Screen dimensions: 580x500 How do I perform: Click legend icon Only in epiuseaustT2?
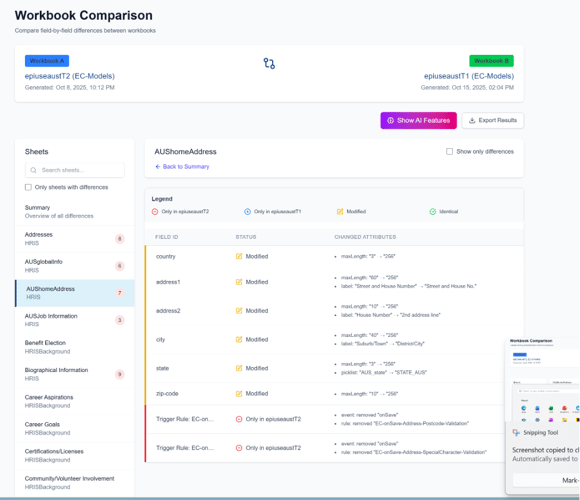(155, 212)
